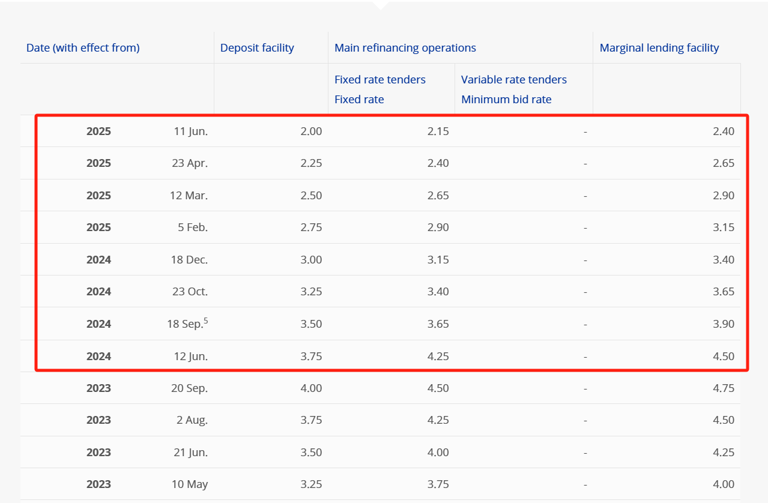Click the 2.15 fixed rate value
Viewport: 768px width, 503px height.
tap(437, 132)
